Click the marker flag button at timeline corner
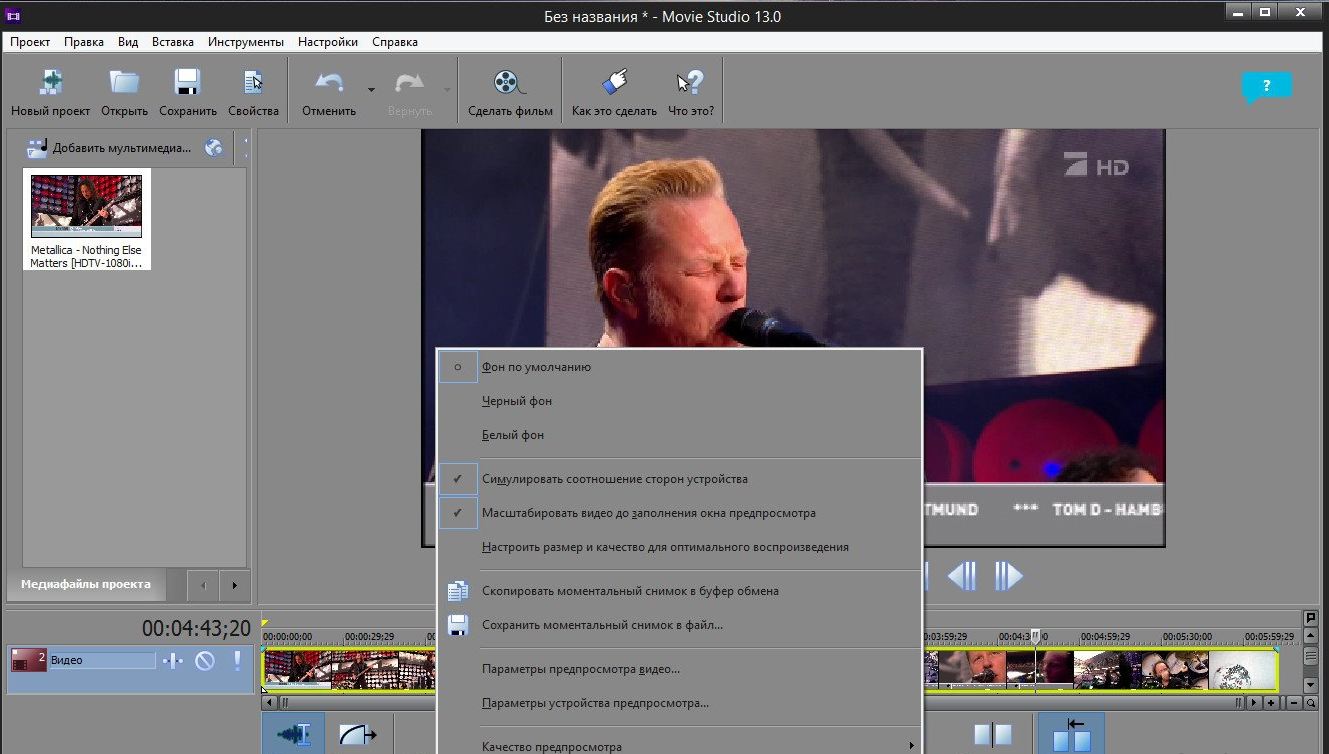The width and height of the screenshot is (1329, 754). coord(1311,618)
